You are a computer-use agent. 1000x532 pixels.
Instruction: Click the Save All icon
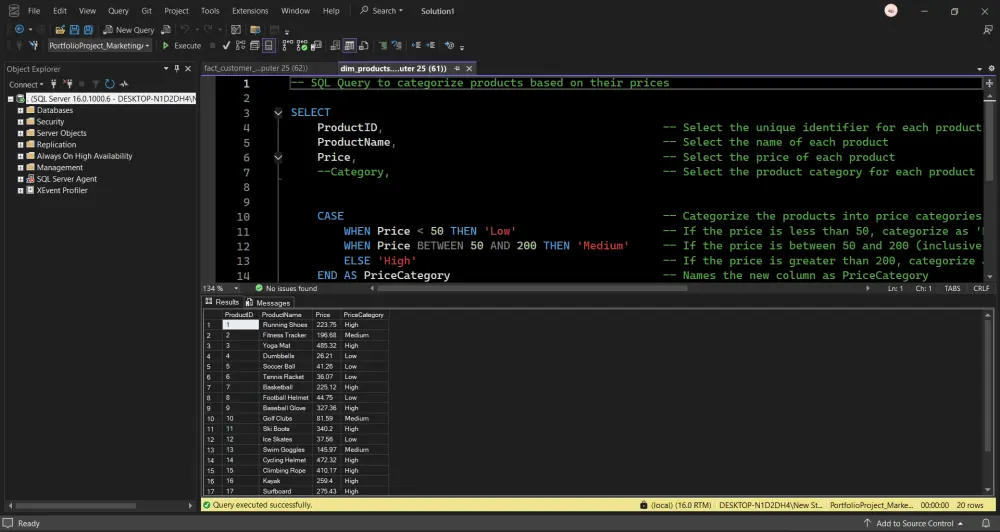[x=90, y=30]
